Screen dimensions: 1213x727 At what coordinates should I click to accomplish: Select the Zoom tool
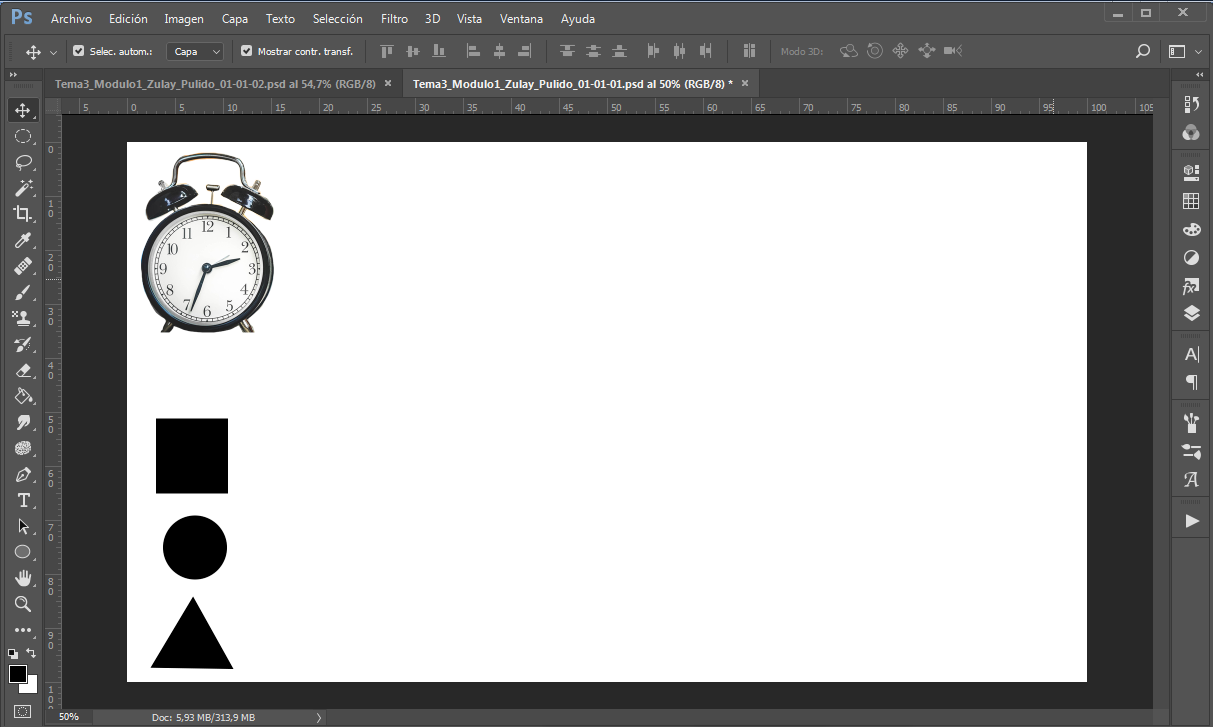tap(22, 604)
